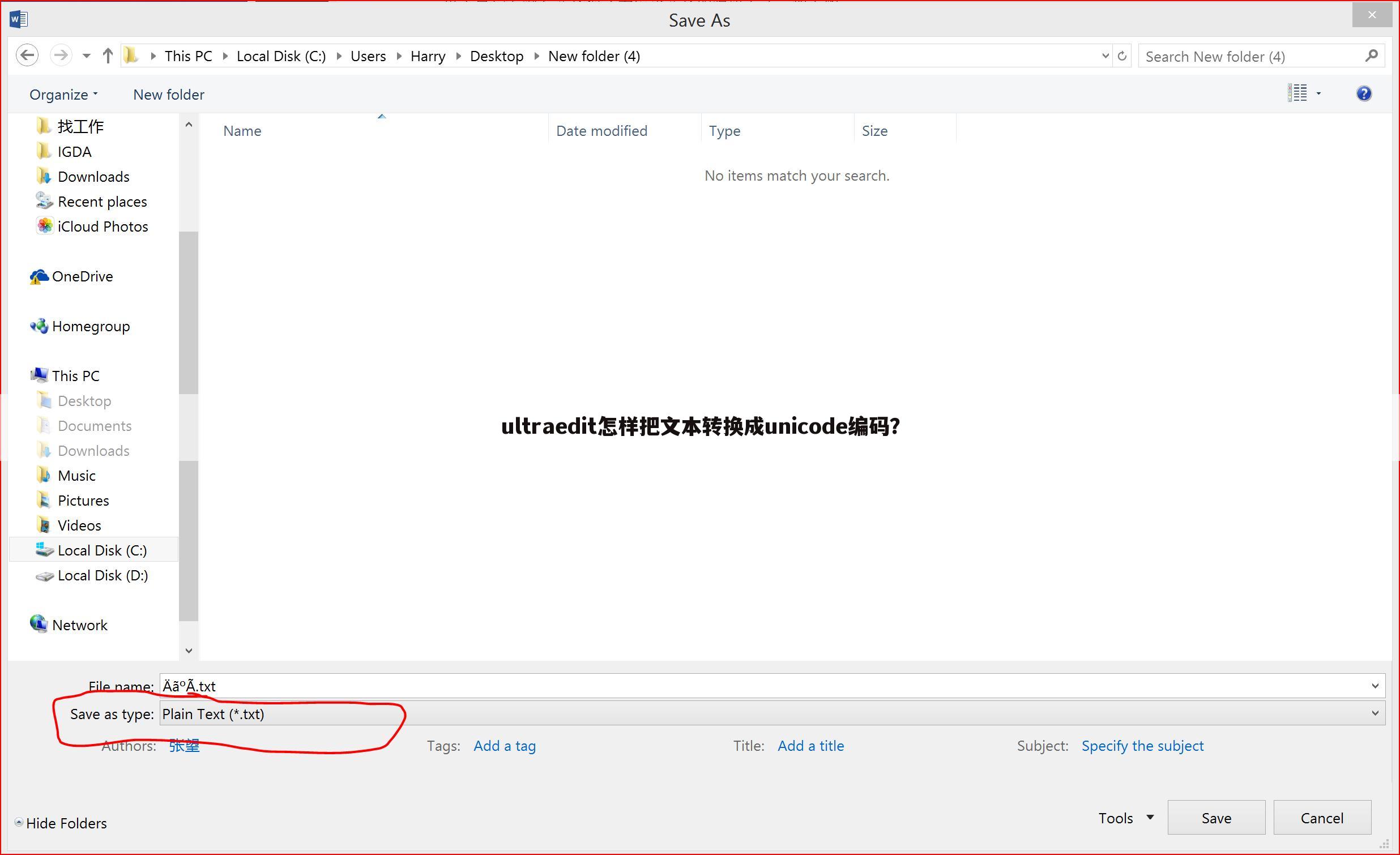Expand the File name dropdown arrow
Image resolution: width=1400 pixels, height=855 pixels.
click(1375, 686)
